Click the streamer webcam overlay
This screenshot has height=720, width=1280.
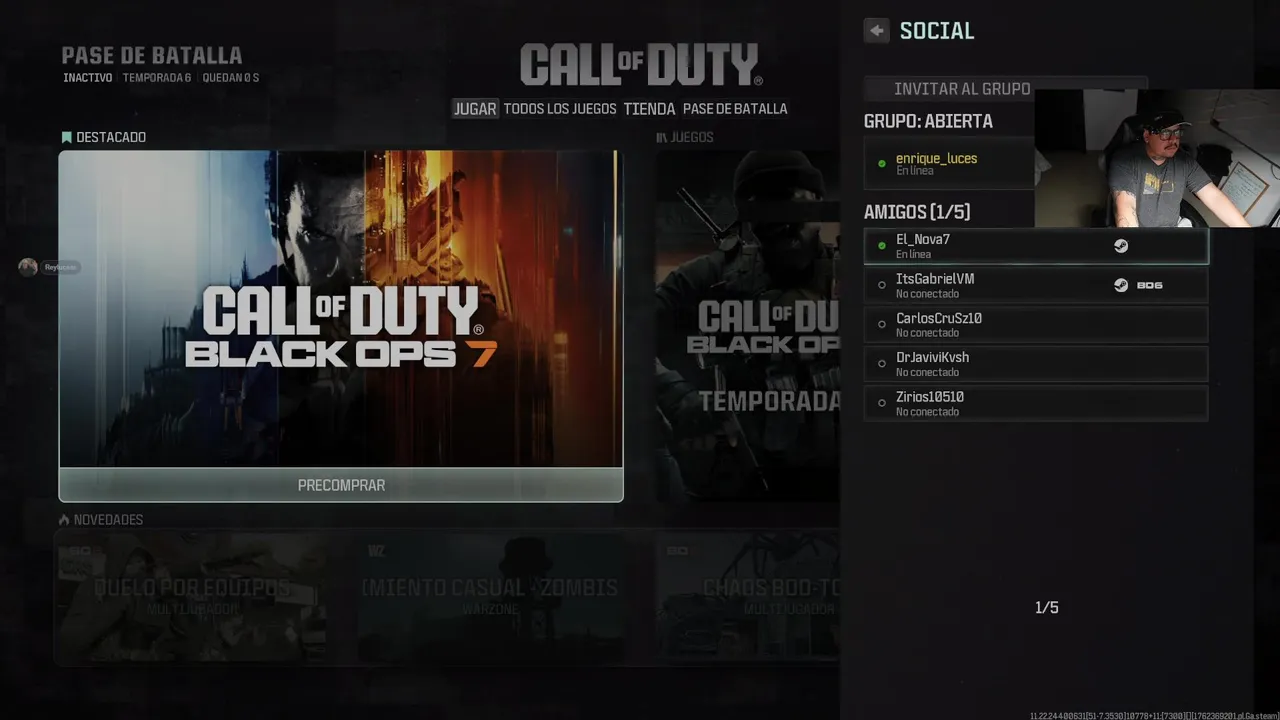tap(1157, 158)
